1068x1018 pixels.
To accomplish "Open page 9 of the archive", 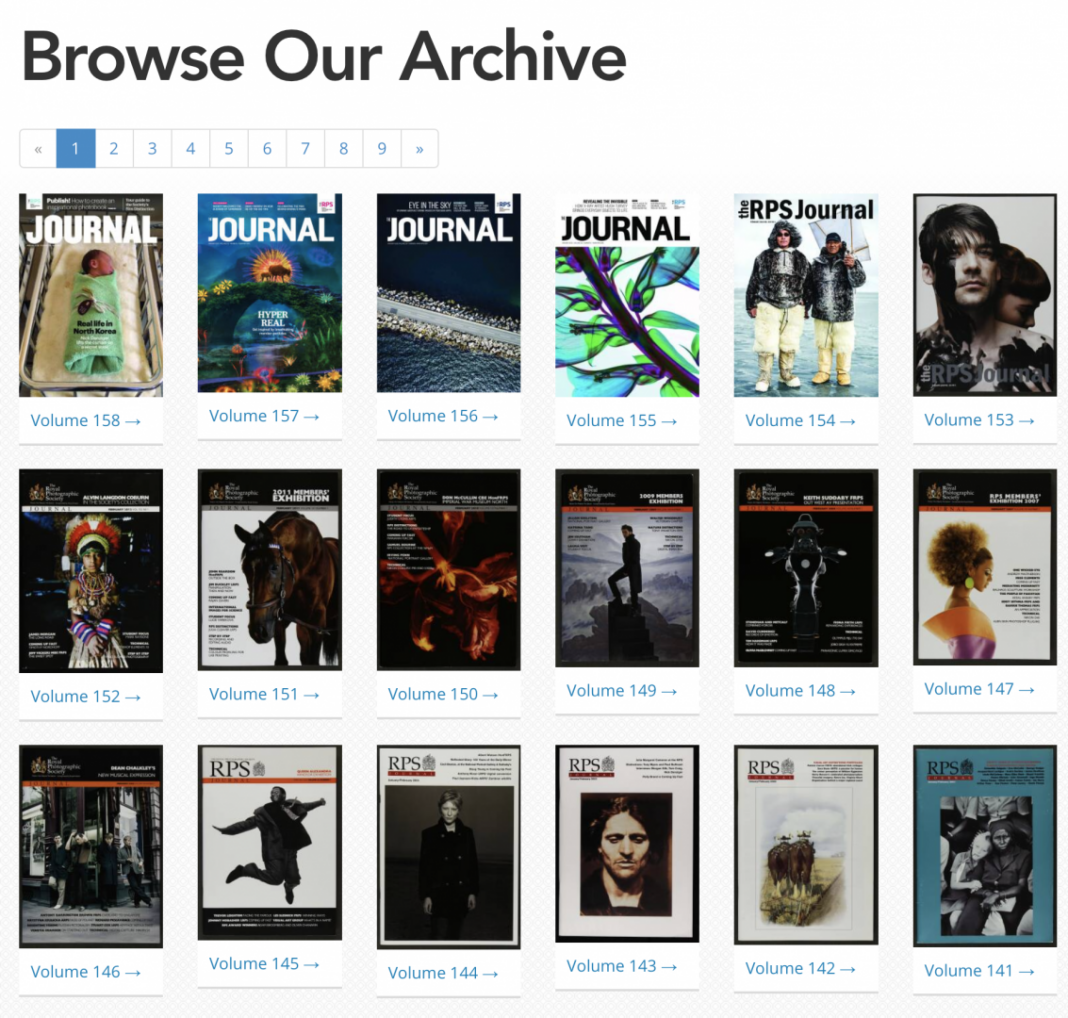I will click(382, 149).
